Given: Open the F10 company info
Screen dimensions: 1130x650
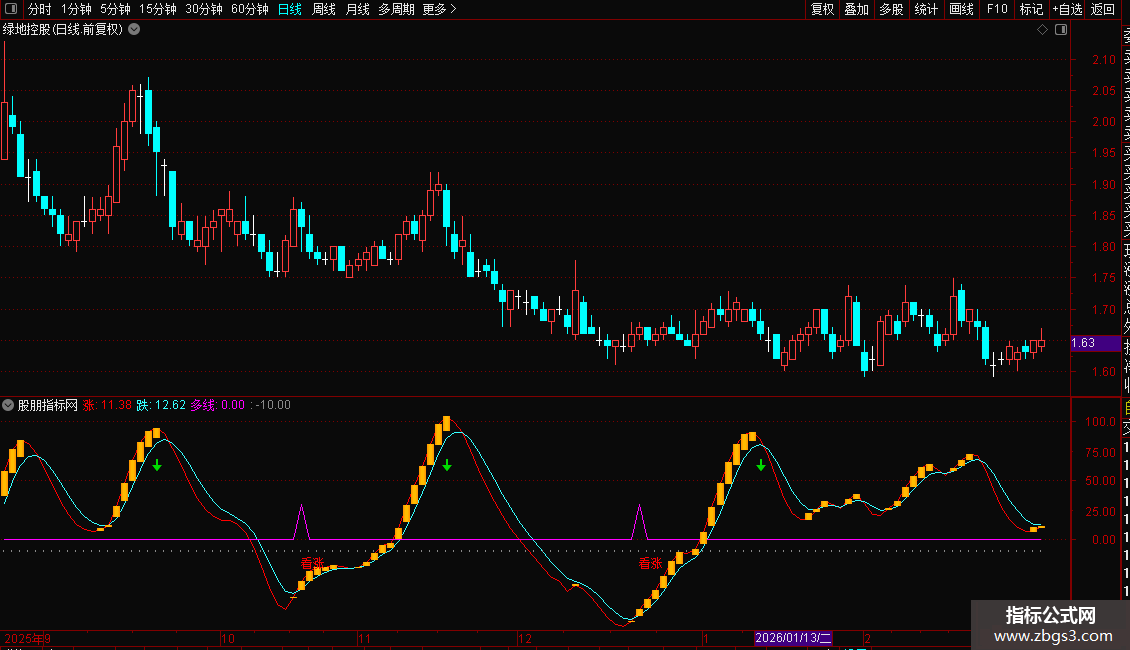Looking at the screenshot, I should (x=997, y=10).
